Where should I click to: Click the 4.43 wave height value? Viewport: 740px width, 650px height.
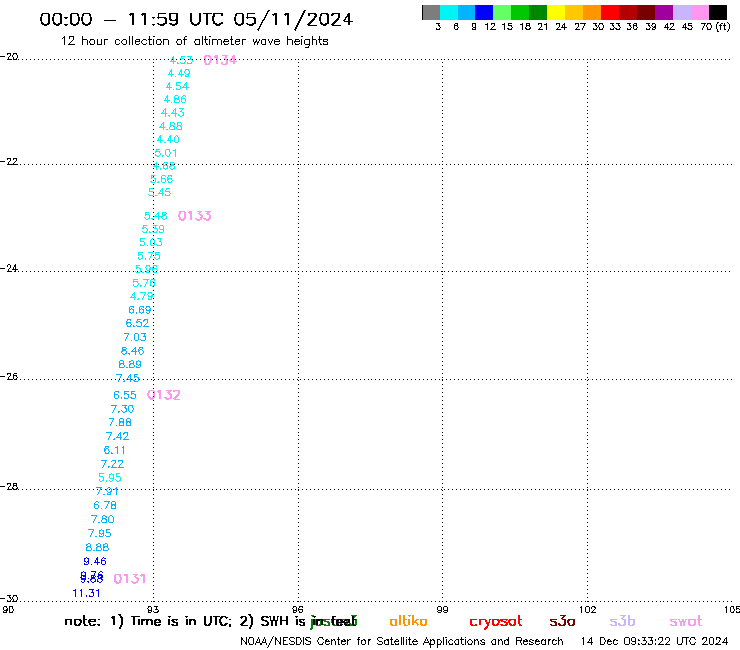pos(173,113)
